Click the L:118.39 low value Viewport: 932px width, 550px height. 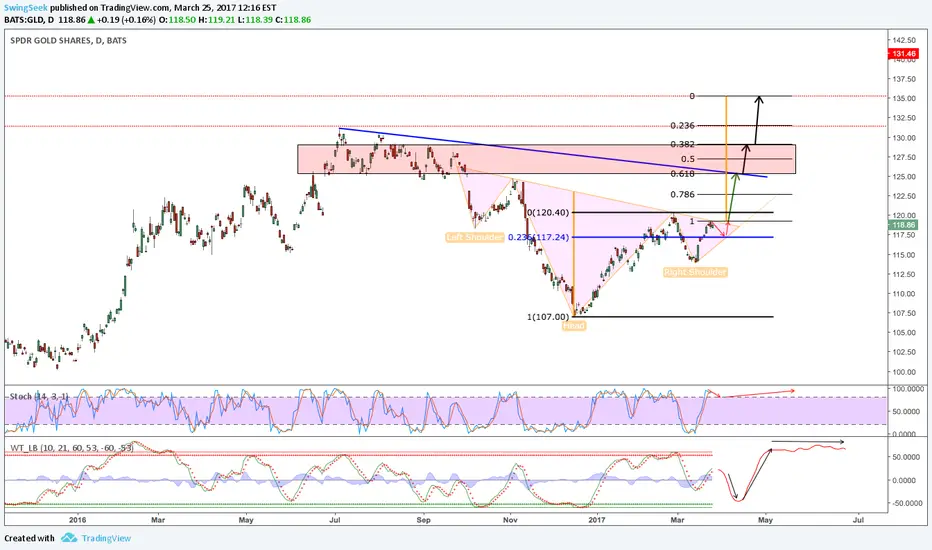254,20
